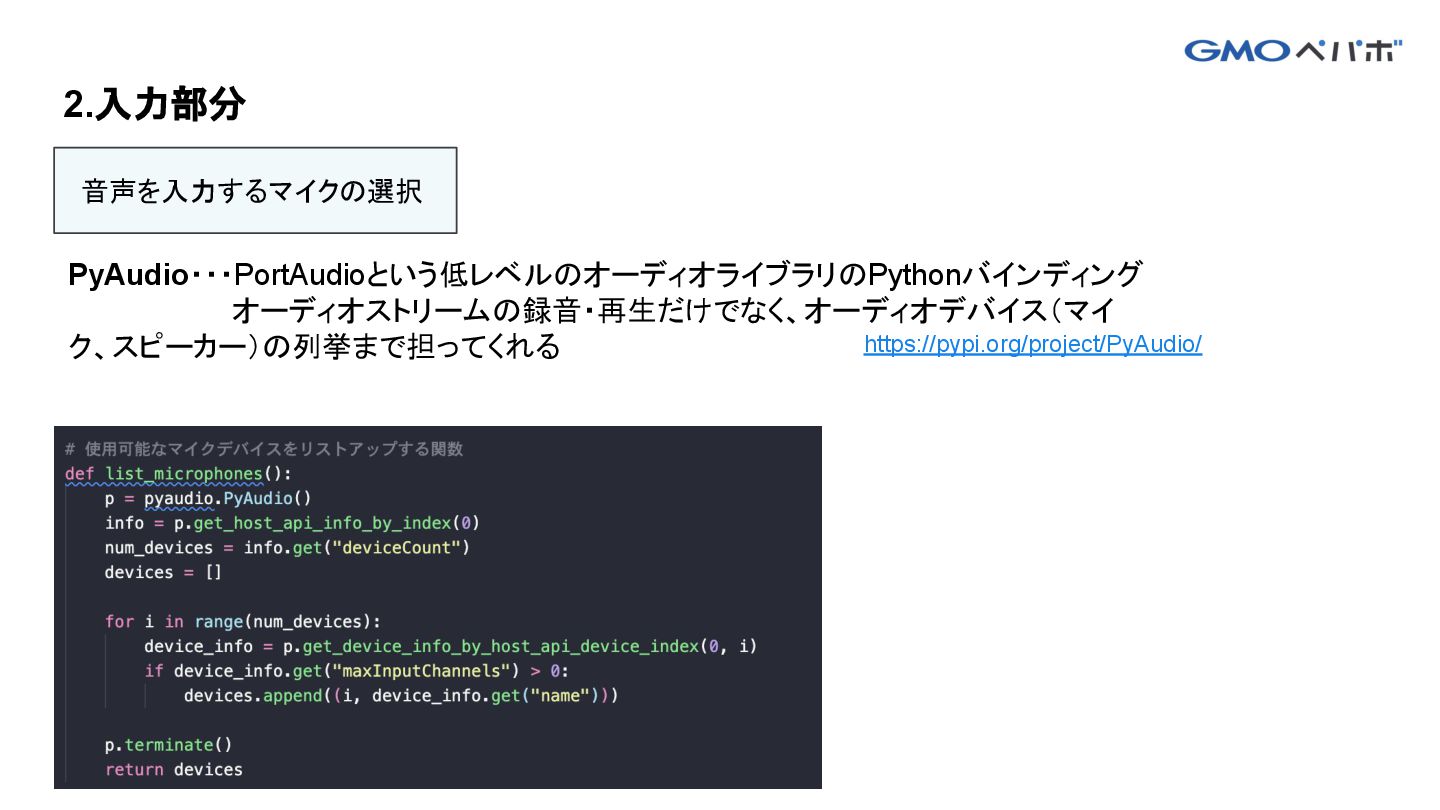Click the 'num_devices = info.get' code line
The width and height of the screenshot is (1440, 810).
click(x=287, y=548)
